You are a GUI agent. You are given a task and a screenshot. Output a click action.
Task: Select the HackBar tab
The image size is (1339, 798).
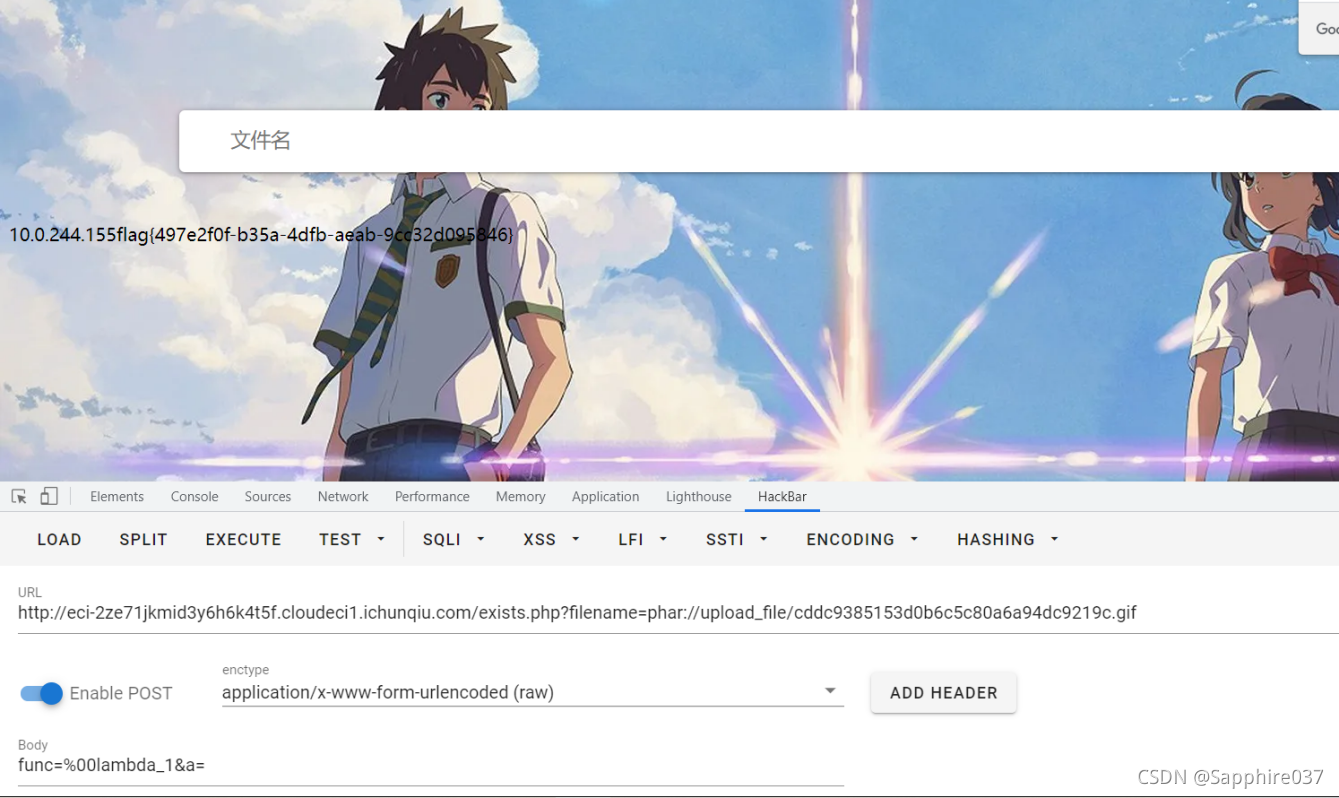pyautogui.click(x=782, y=497)
